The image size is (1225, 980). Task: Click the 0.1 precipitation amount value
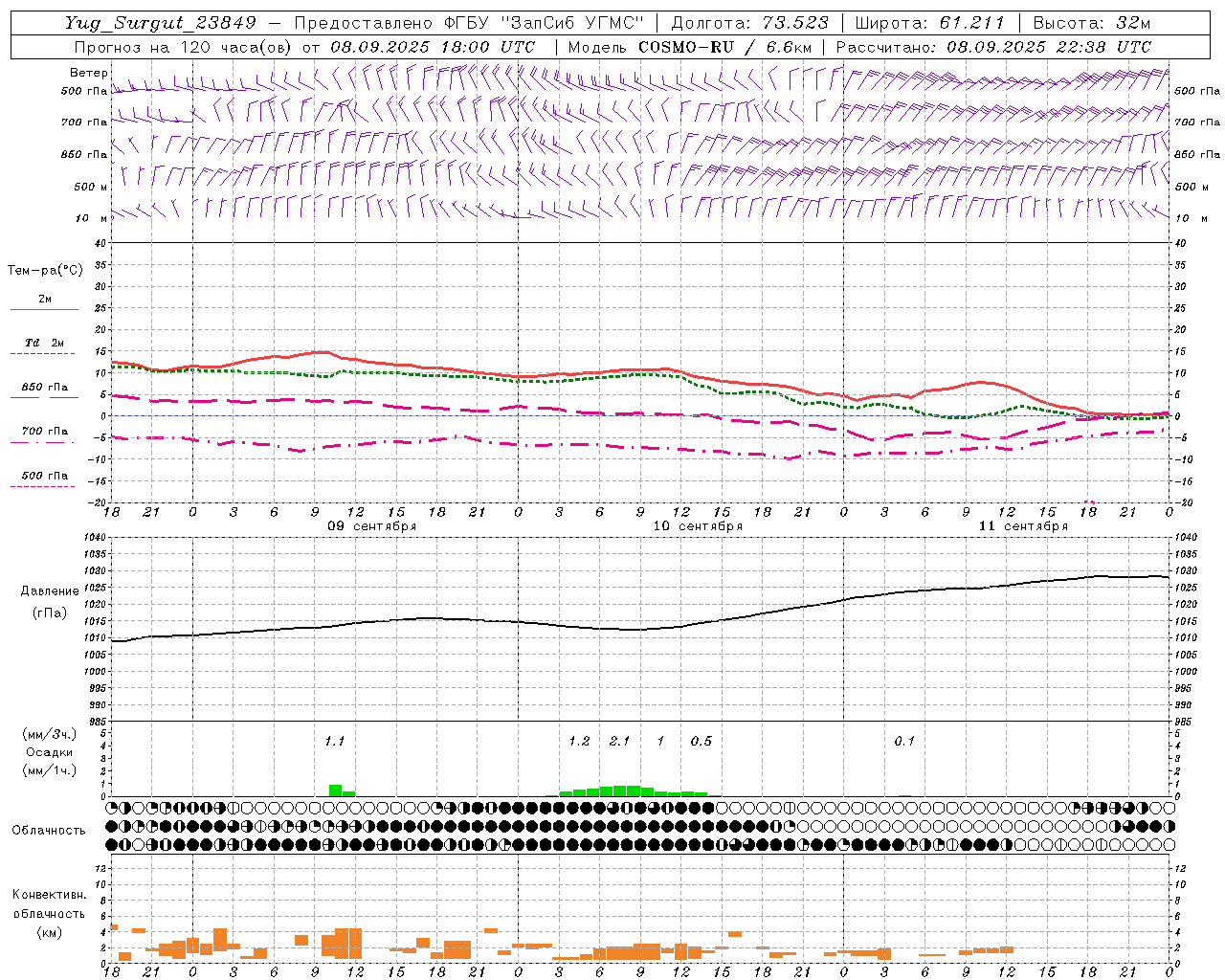904,741
